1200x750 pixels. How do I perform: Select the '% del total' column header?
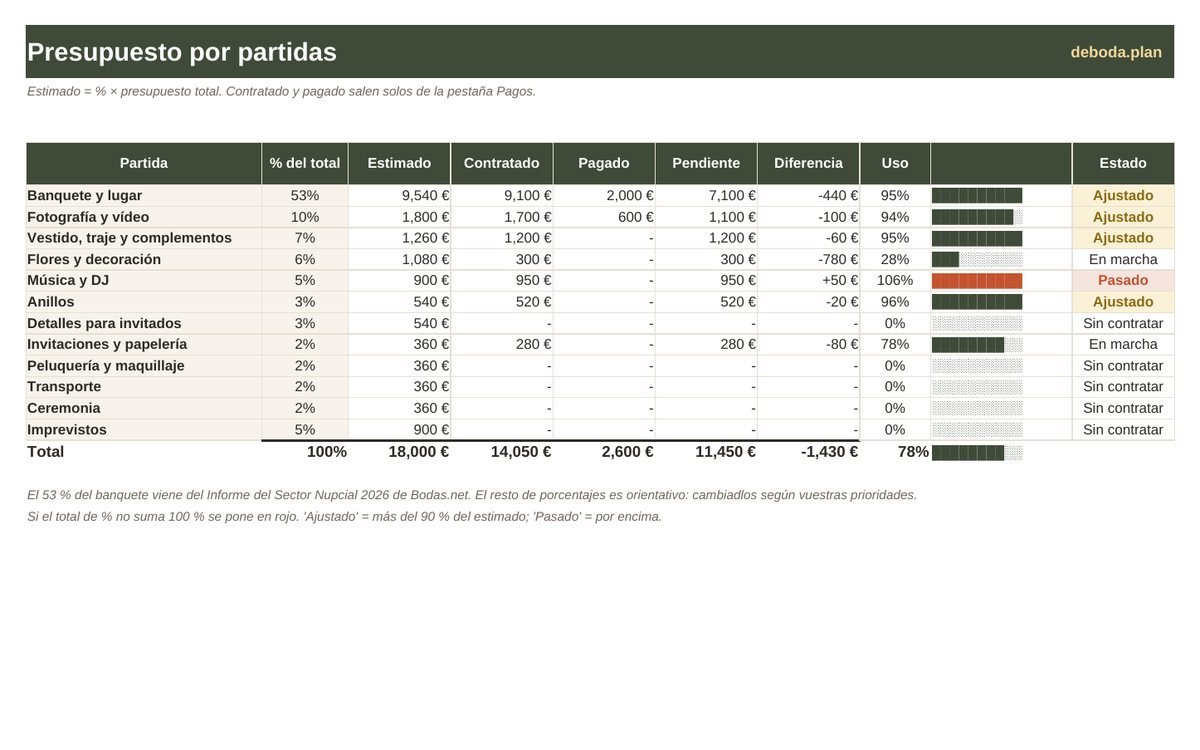coord(305,163)
